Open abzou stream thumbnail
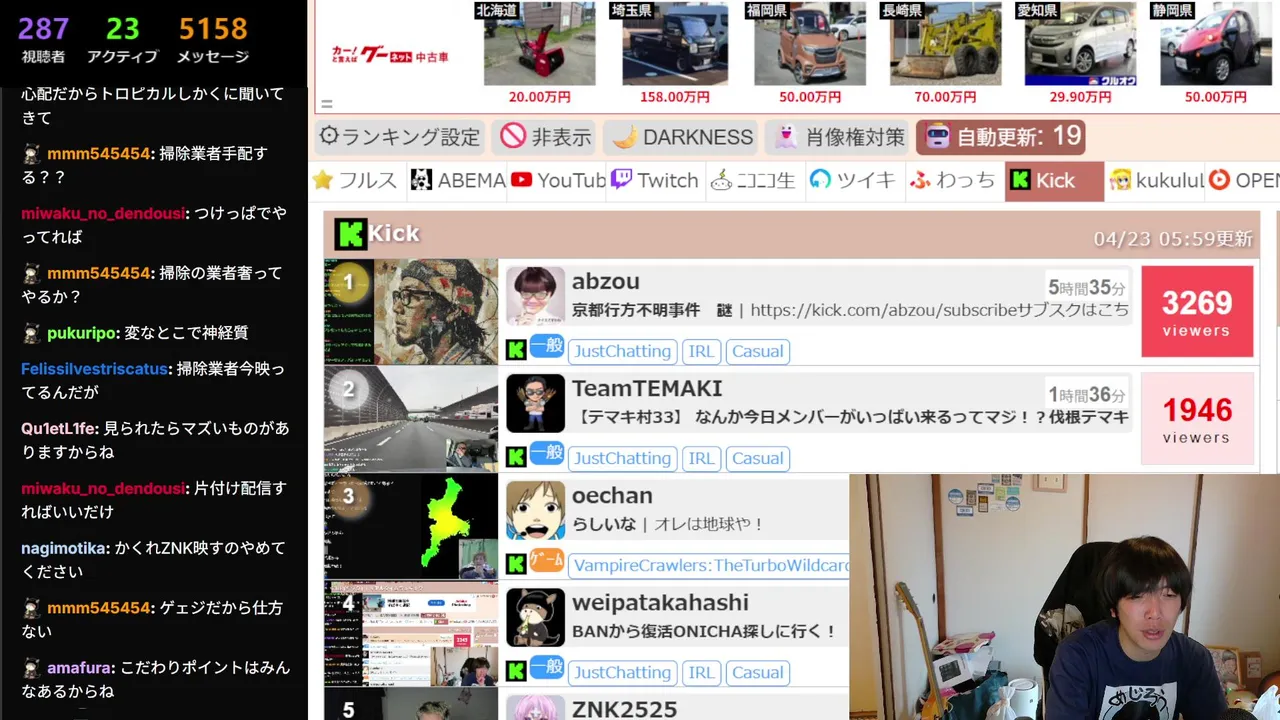This screenshot has width=1280, height=720. pos(411,311)
